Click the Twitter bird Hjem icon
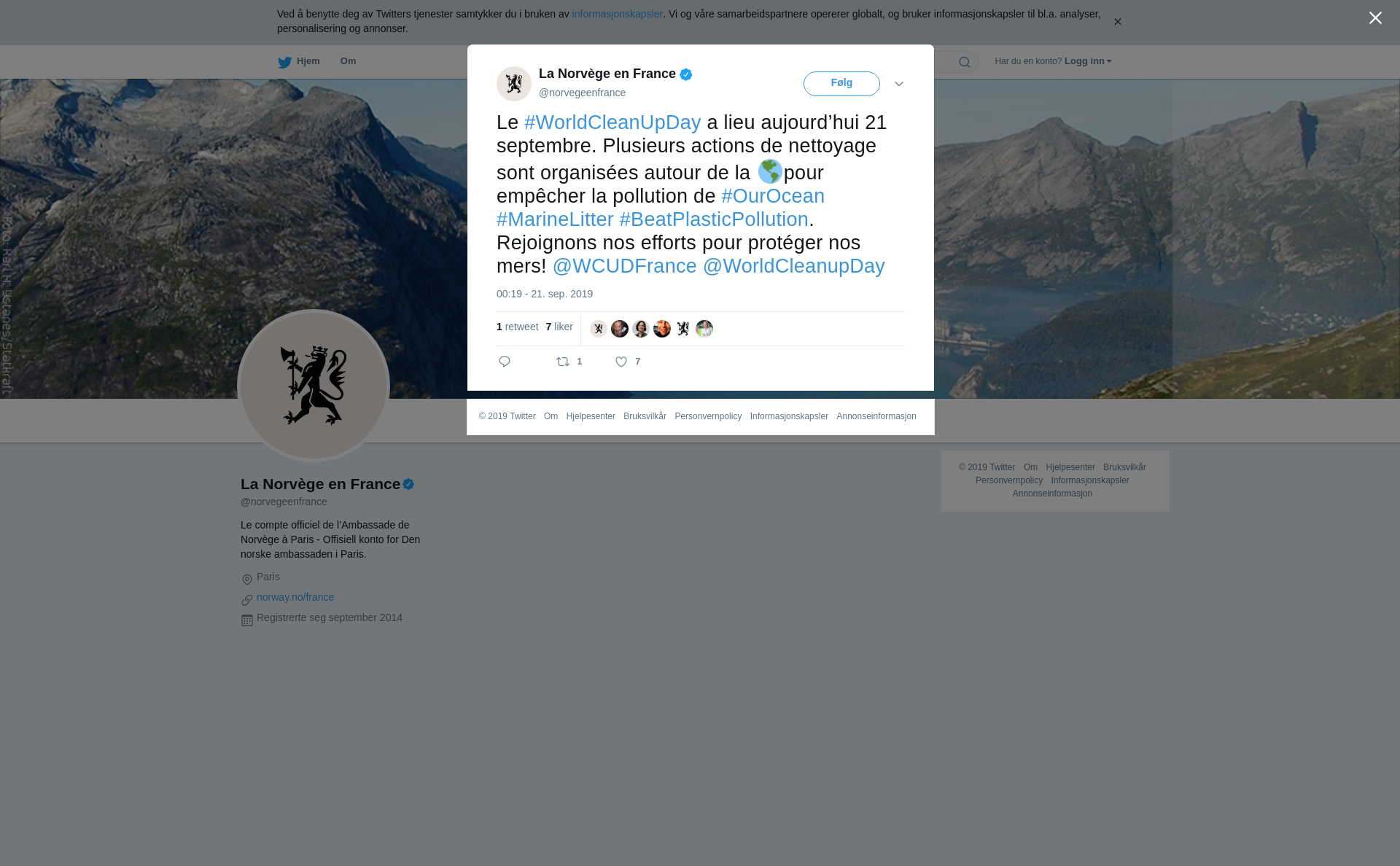Viewport: 1400px width, 866px height. click(x=284, y=62)
